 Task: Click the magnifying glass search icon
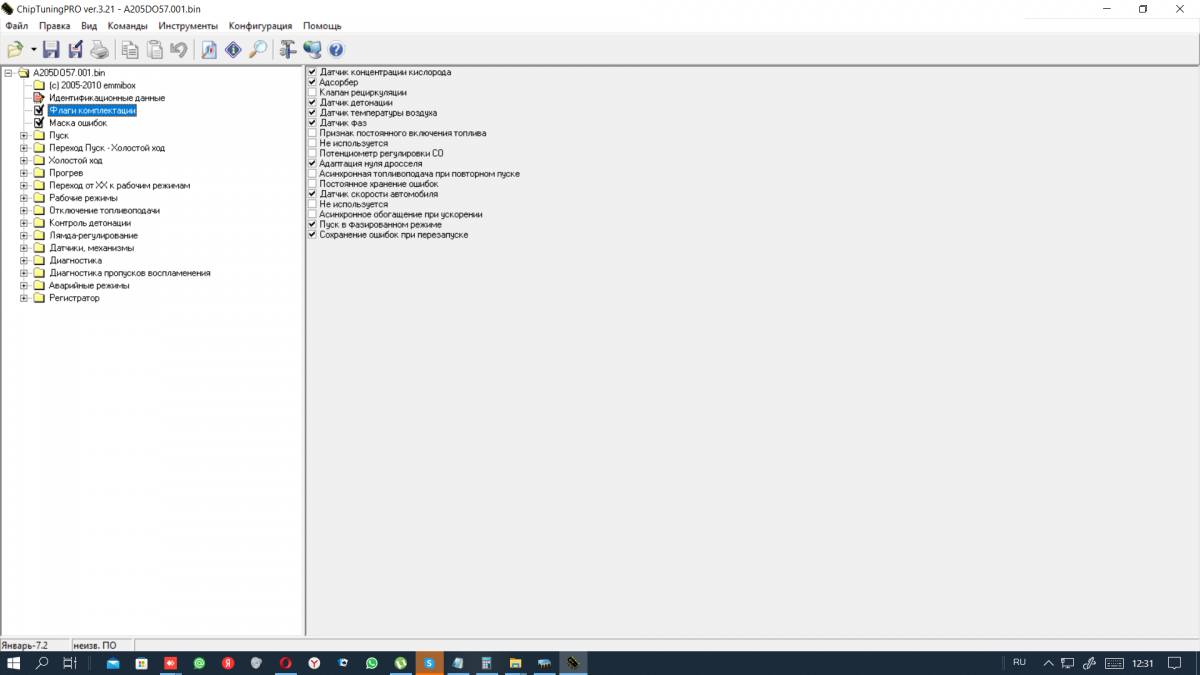[257, 49]
